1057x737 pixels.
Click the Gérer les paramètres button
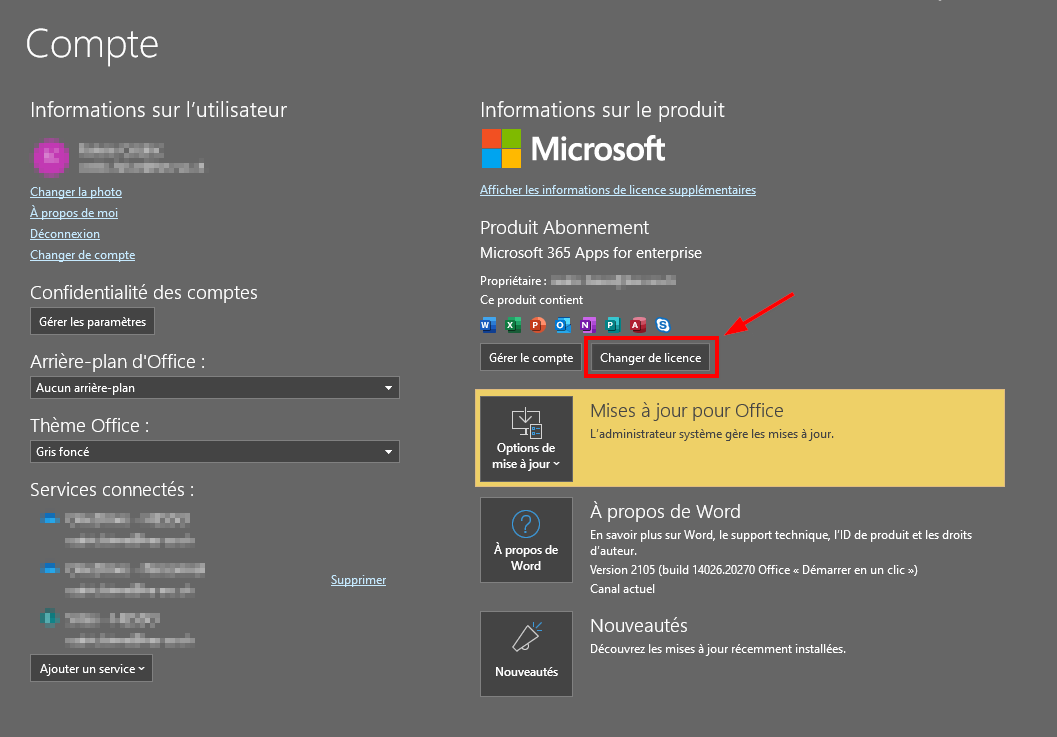(92, 321)
